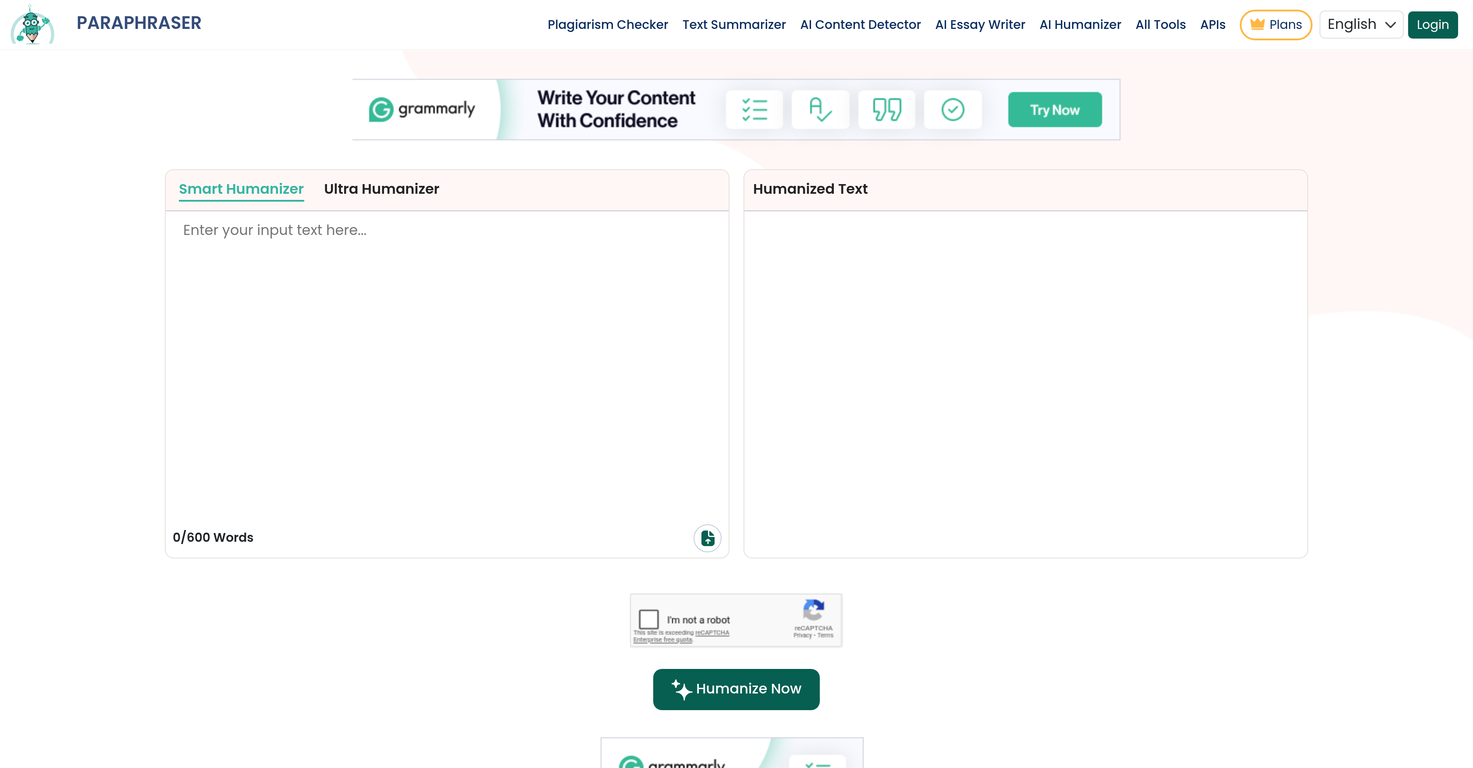Viewport: 1473px width, 768px height.
Task: Switch to the Ultra Humanizer tab
Action: tap(381, 189)
